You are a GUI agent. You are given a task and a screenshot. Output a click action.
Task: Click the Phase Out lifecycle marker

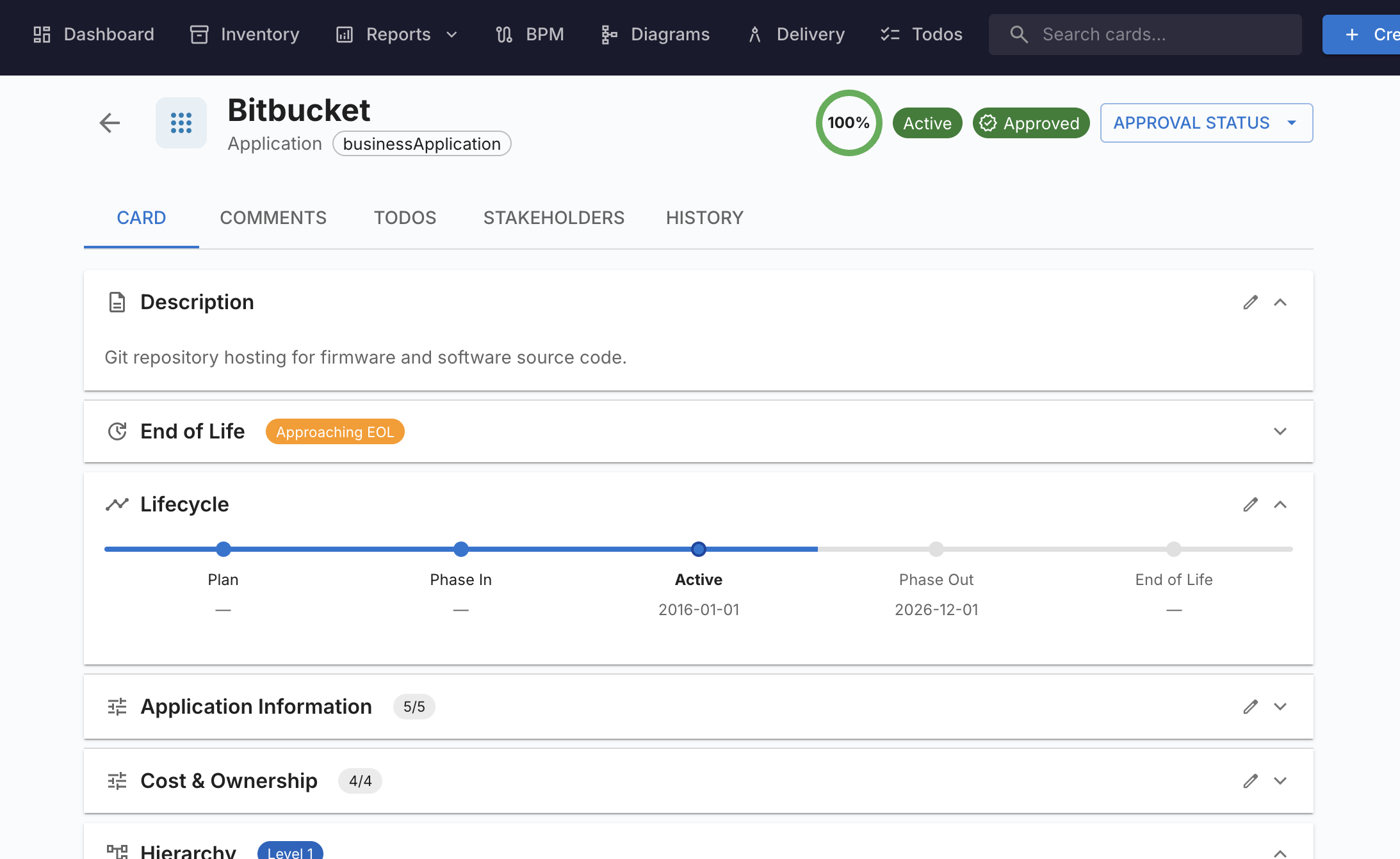[936, 549]
